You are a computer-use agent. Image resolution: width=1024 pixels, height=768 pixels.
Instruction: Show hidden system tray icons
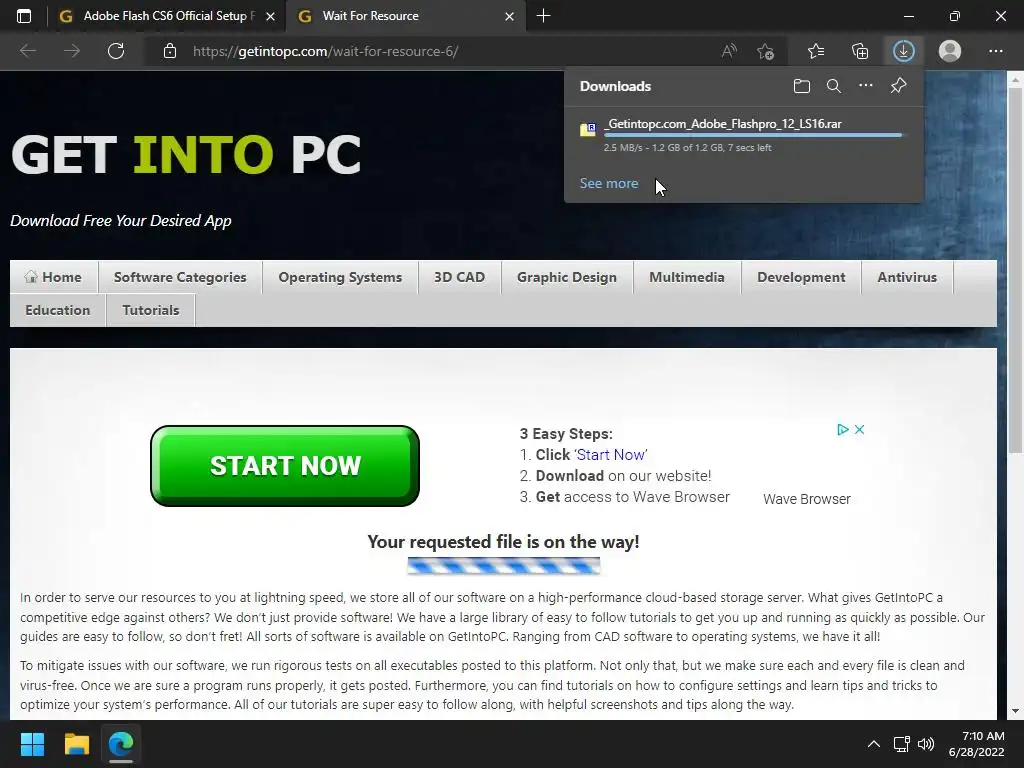(x=874, y=744)
